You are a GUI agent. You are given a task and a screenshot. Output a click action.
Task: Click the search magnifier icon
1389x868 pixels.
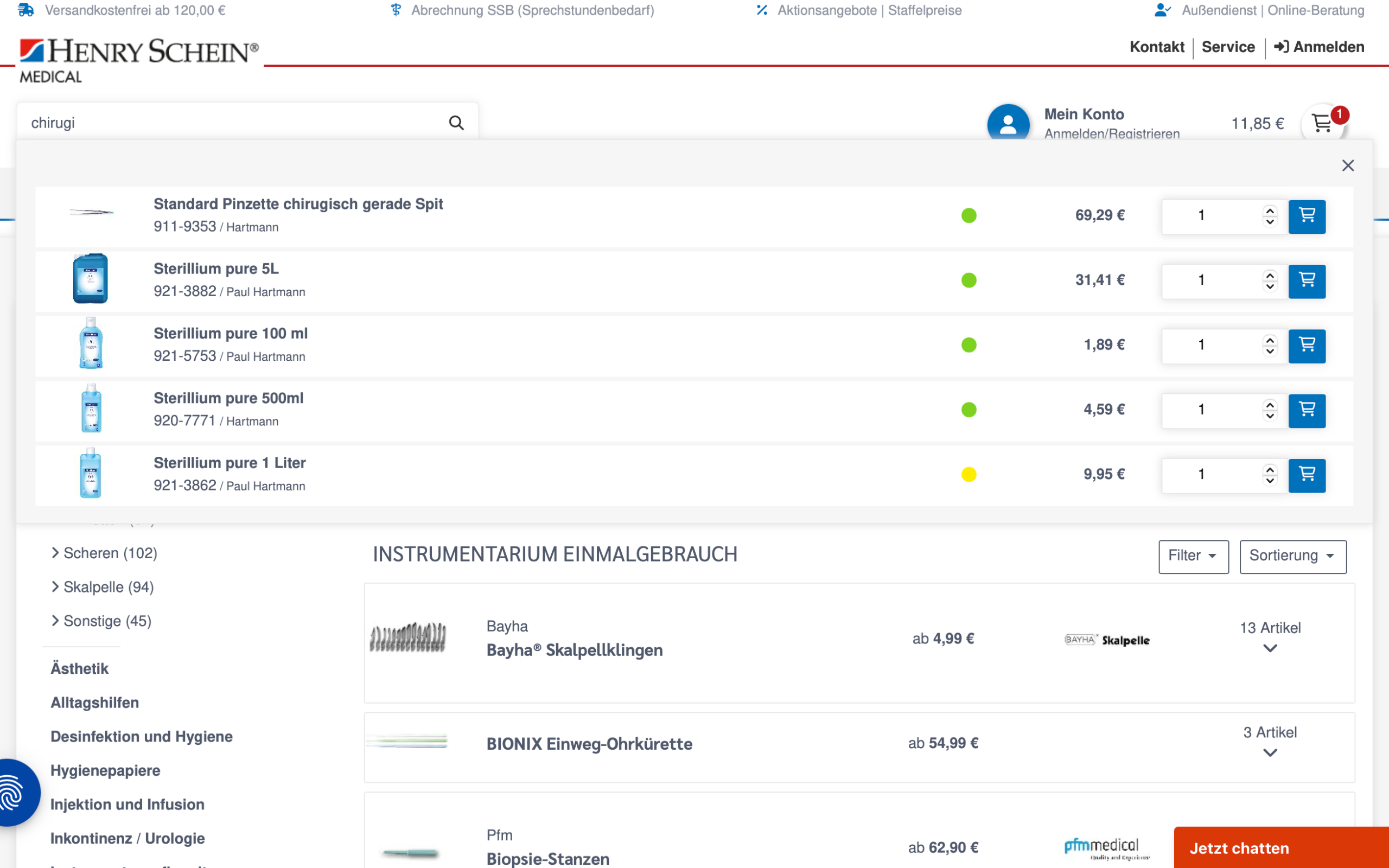(456, 123)
